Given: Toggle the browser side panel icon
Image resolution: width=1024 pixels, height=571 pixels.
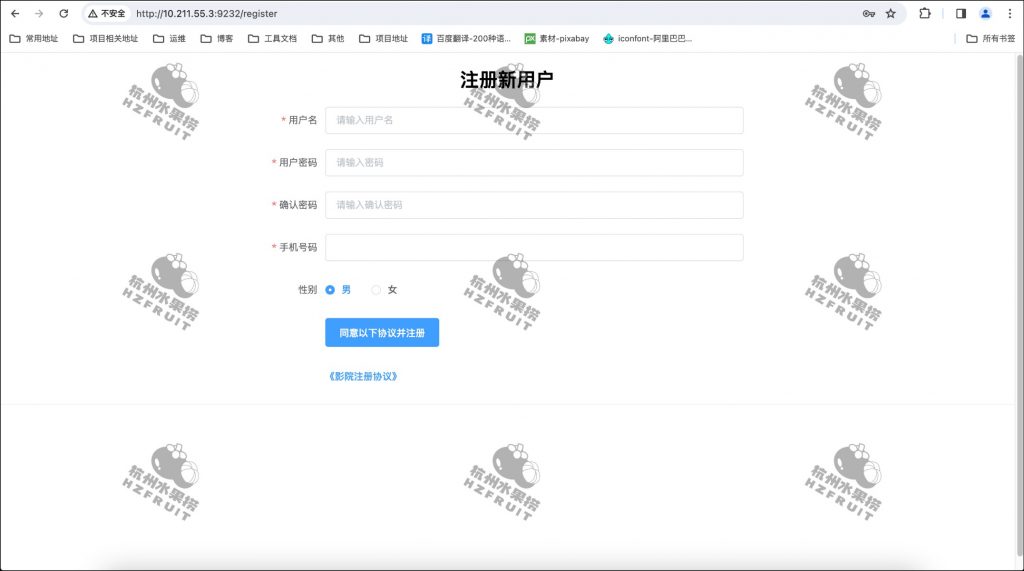Looking at the screenshot, I should [x=961, y=13].
